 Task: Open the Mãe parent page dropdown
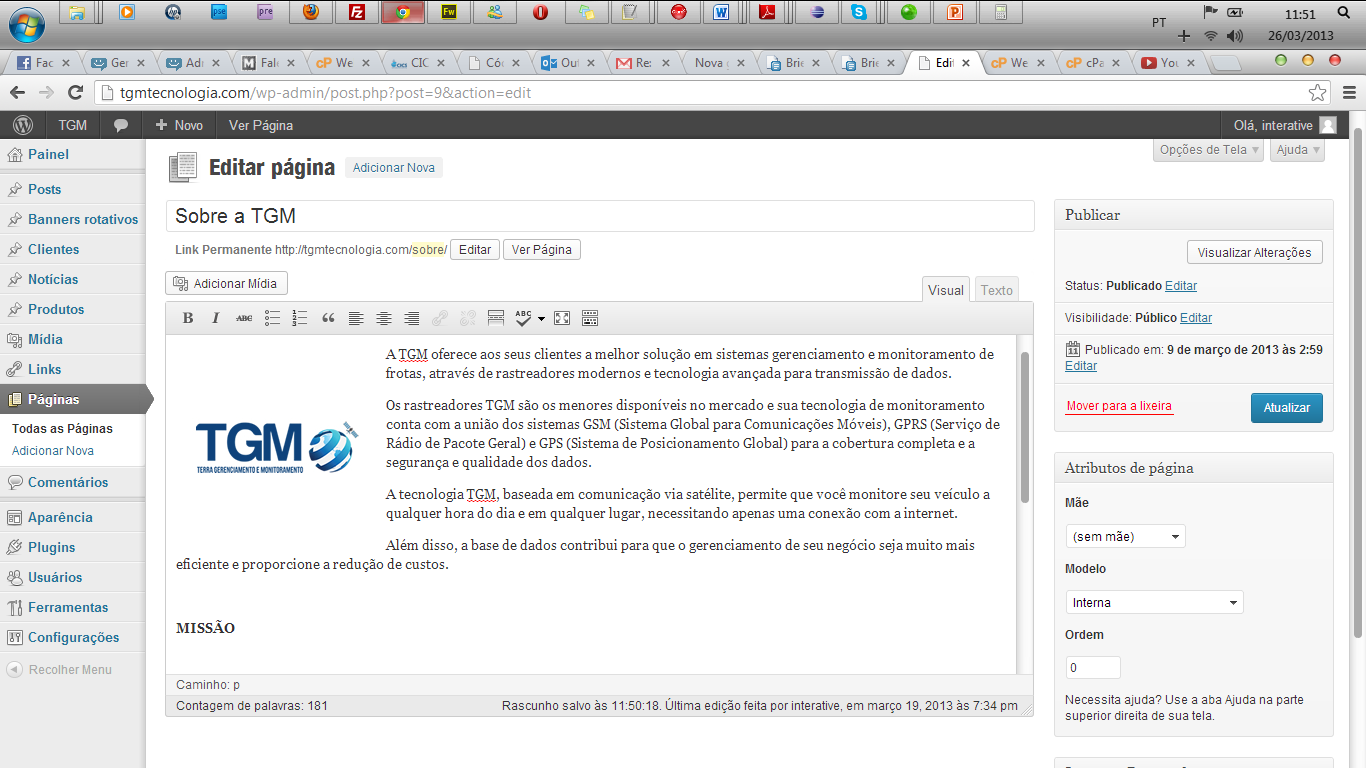tap(1125, 536)
